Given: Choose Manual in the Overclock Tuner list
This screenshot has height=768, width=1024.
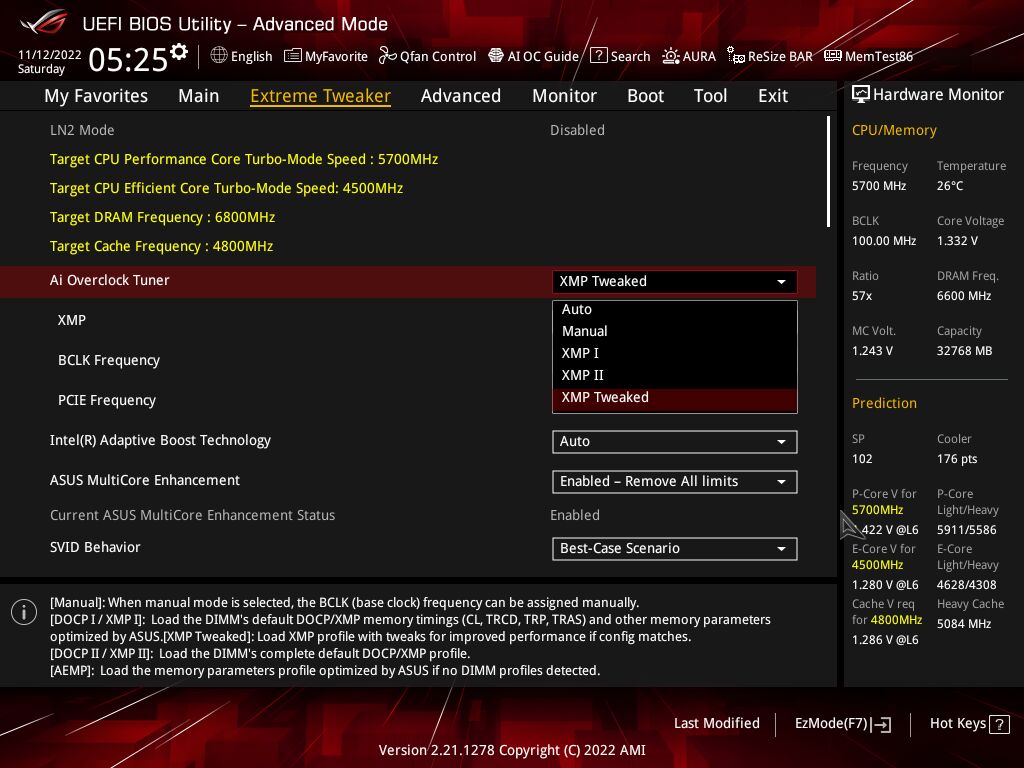Looking at the screenshot, I should click(x=675, y=331).
